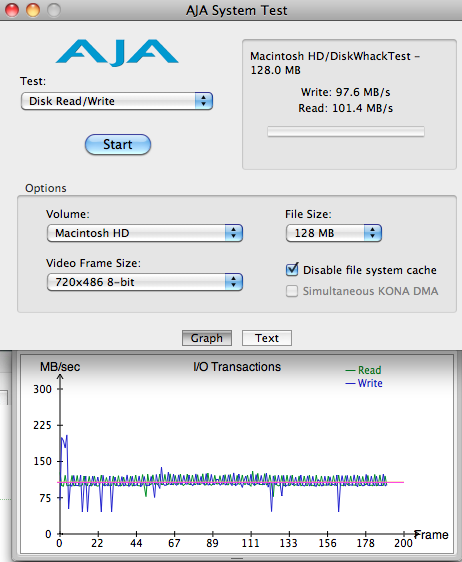Click frame number 200 on the horizontal axis
This screenshot has width=462, height=562.
pyautogui.click(x=404, y=543)
